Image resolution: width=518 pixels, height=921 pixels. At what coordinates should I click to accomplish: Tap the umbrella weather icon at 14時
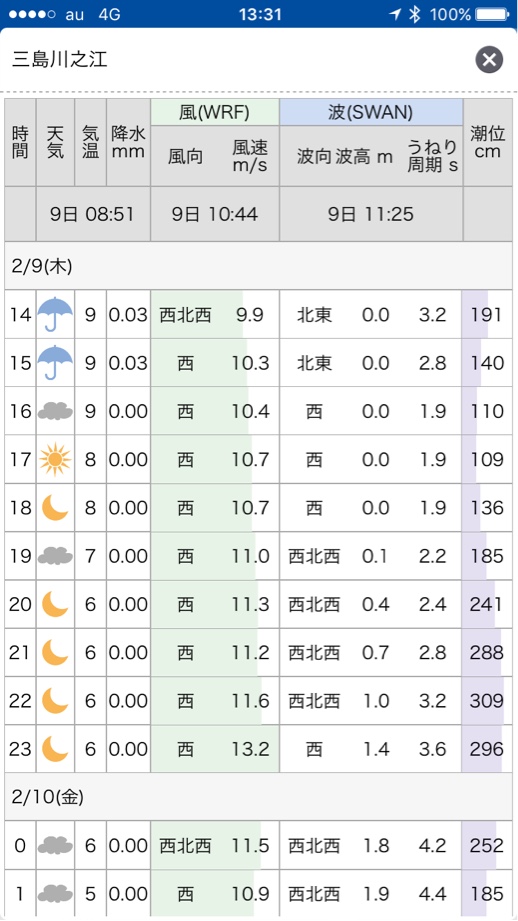(x=55, y=314)
